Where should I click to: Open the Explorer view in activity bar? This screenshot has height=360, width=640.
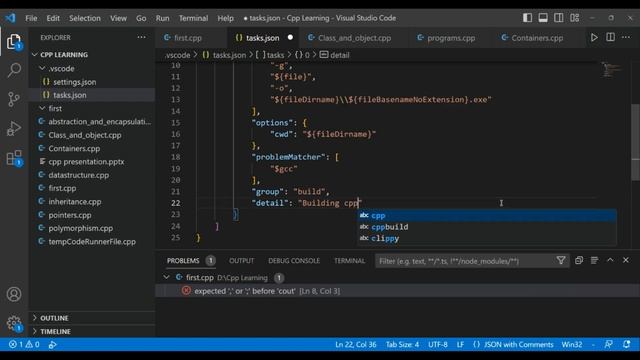(x=14, y=42)
